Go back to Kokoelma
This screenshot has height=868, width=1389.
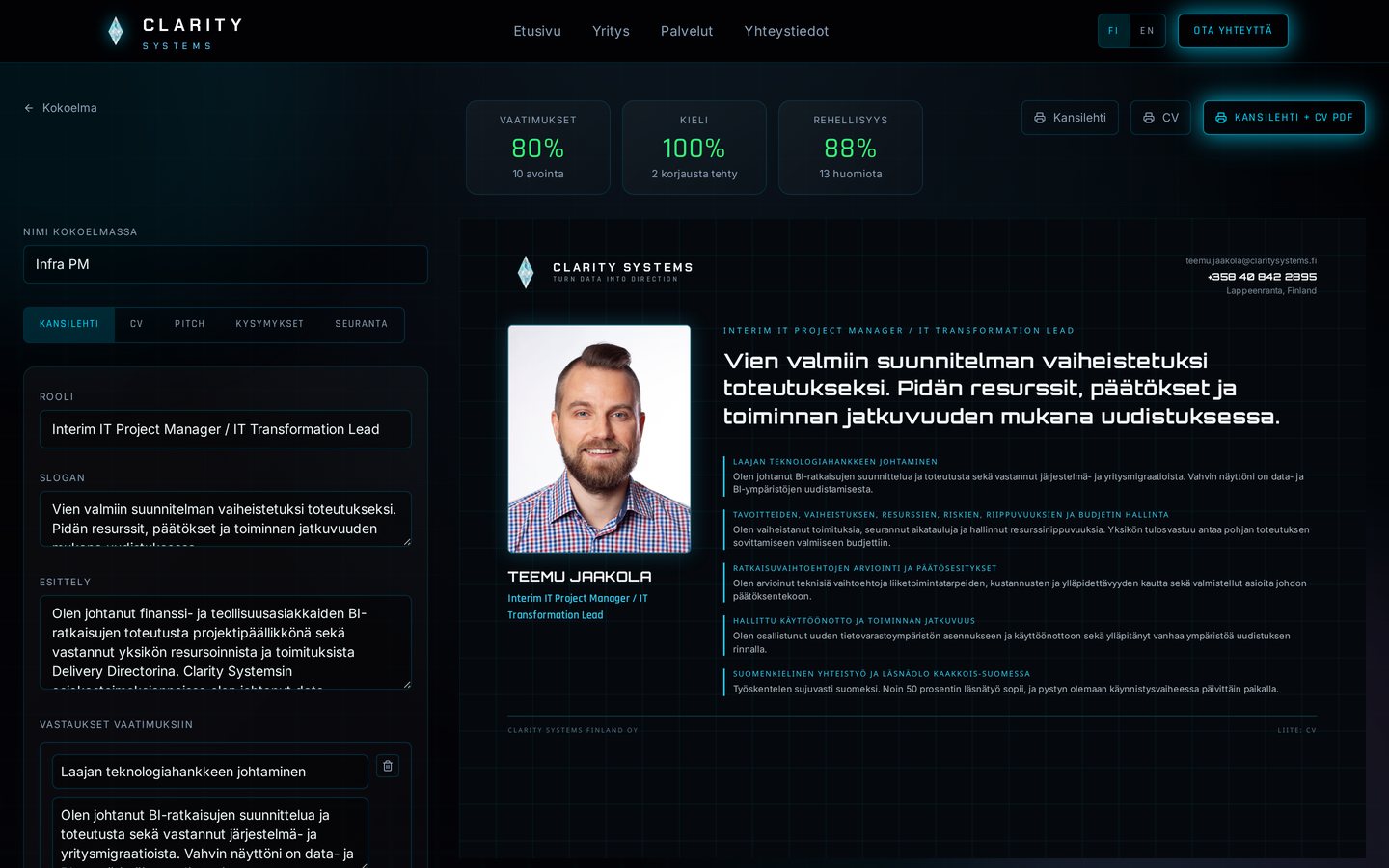(61, 108)
